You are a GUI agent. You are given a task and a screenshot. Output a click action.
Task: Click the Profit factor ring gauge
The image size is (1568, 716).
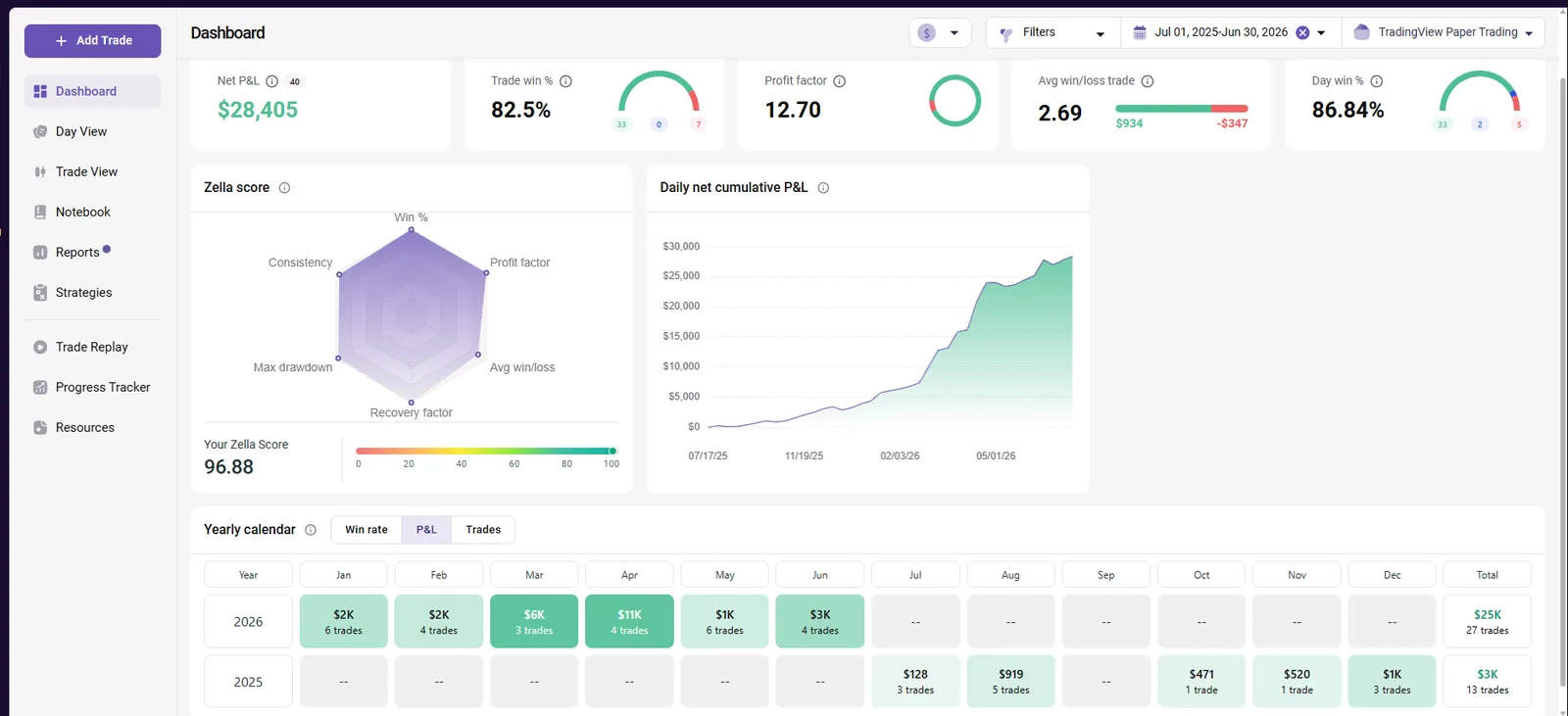(x=955, y=101)
